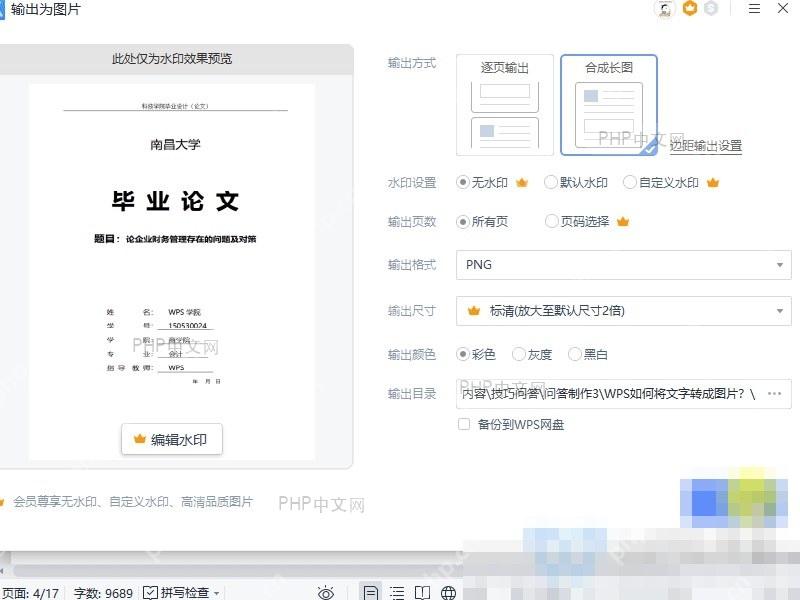
Task: Click the 页面: 4/17 status bar entry
Action: pyautogui.click(x=31, y=593)
